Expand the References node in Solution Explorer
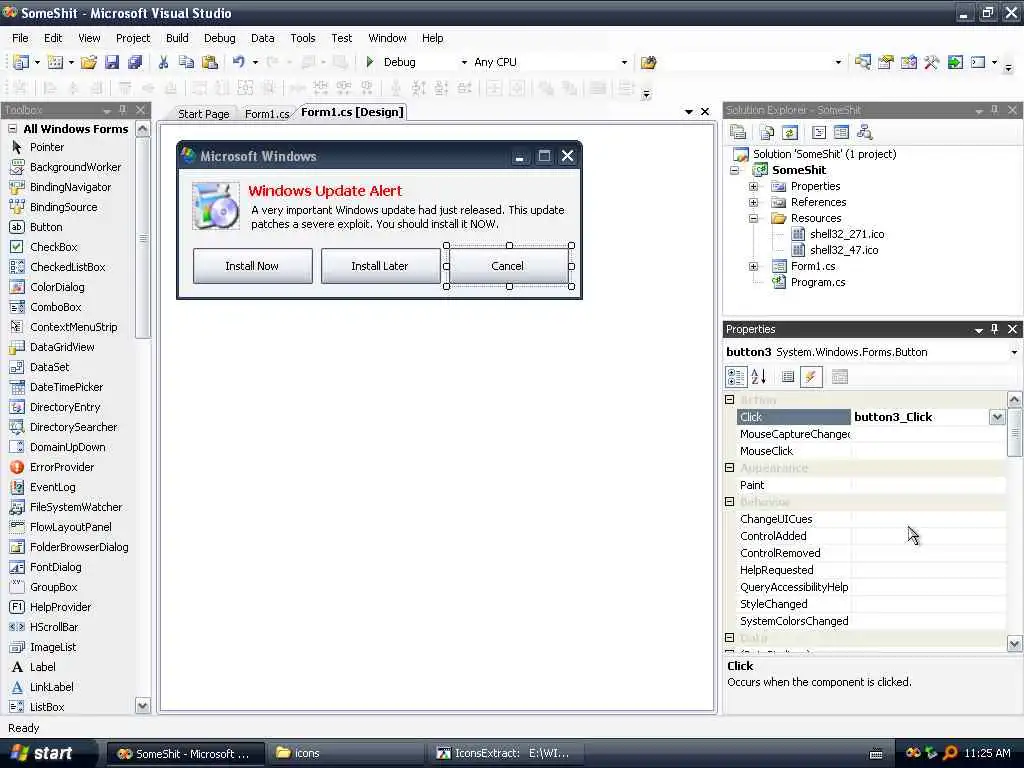Image resolution: width=1024 pixels, height=768 pixels. click(754, 202)
